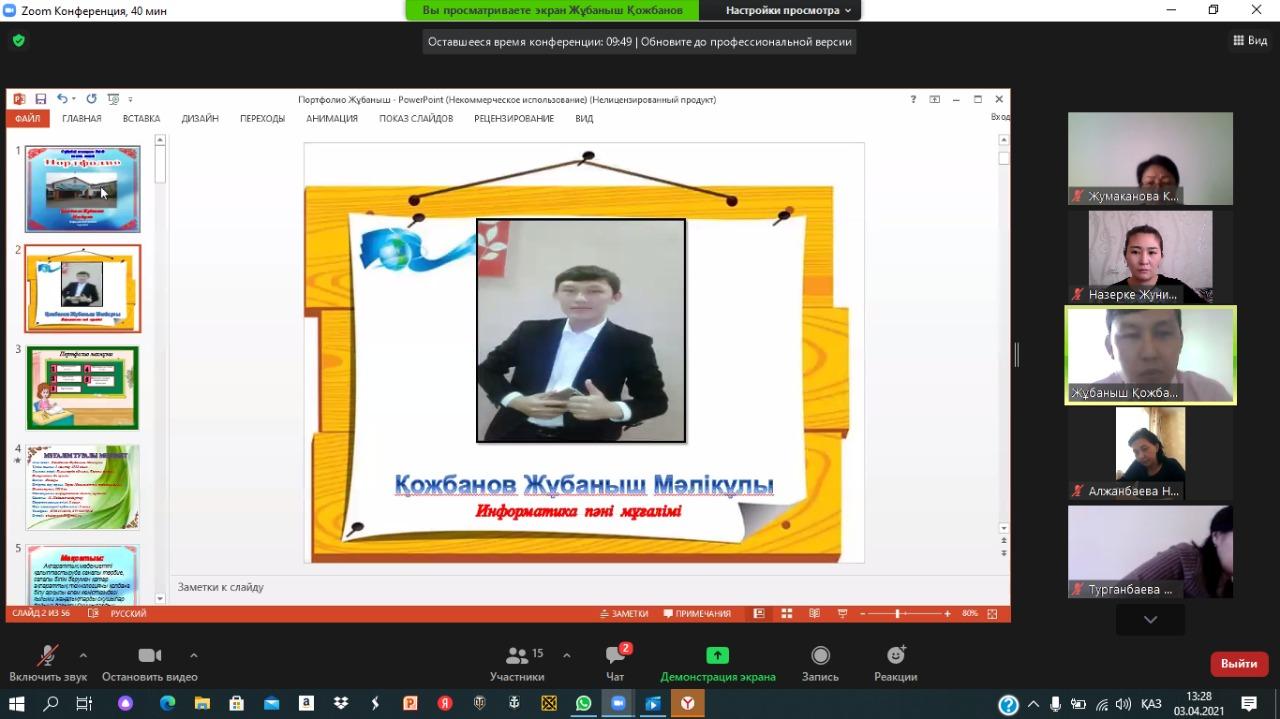Click the Windows Start button
1280x719 pixels.
[x=17, y=704]
